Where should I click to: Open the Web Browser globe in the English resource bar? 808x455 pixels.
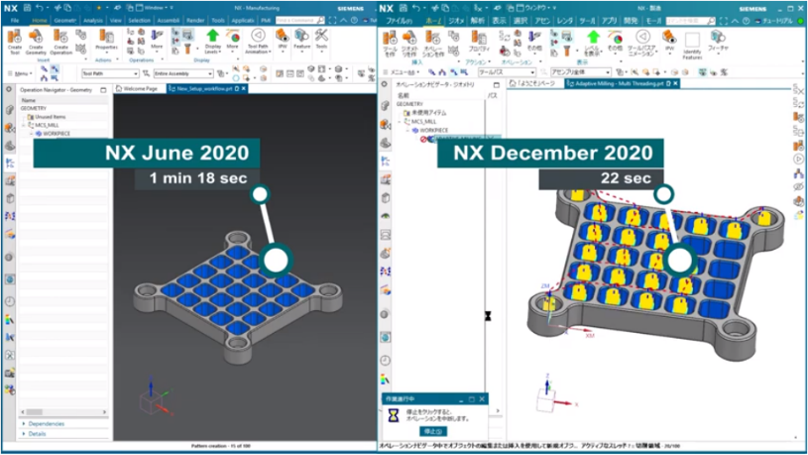[x=10, y=279]
